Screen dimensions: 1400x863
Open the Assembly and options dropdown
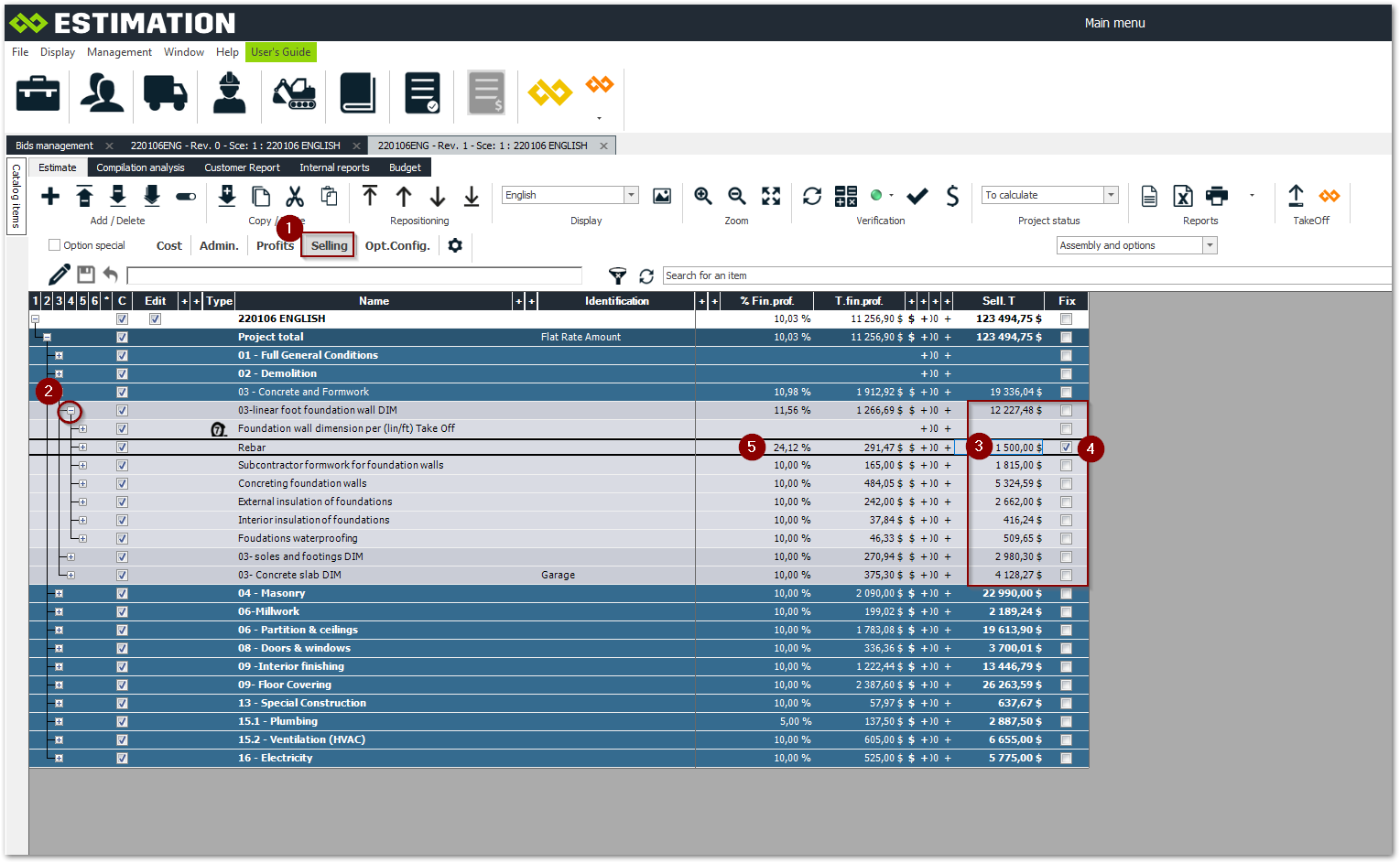(1210, 245)
